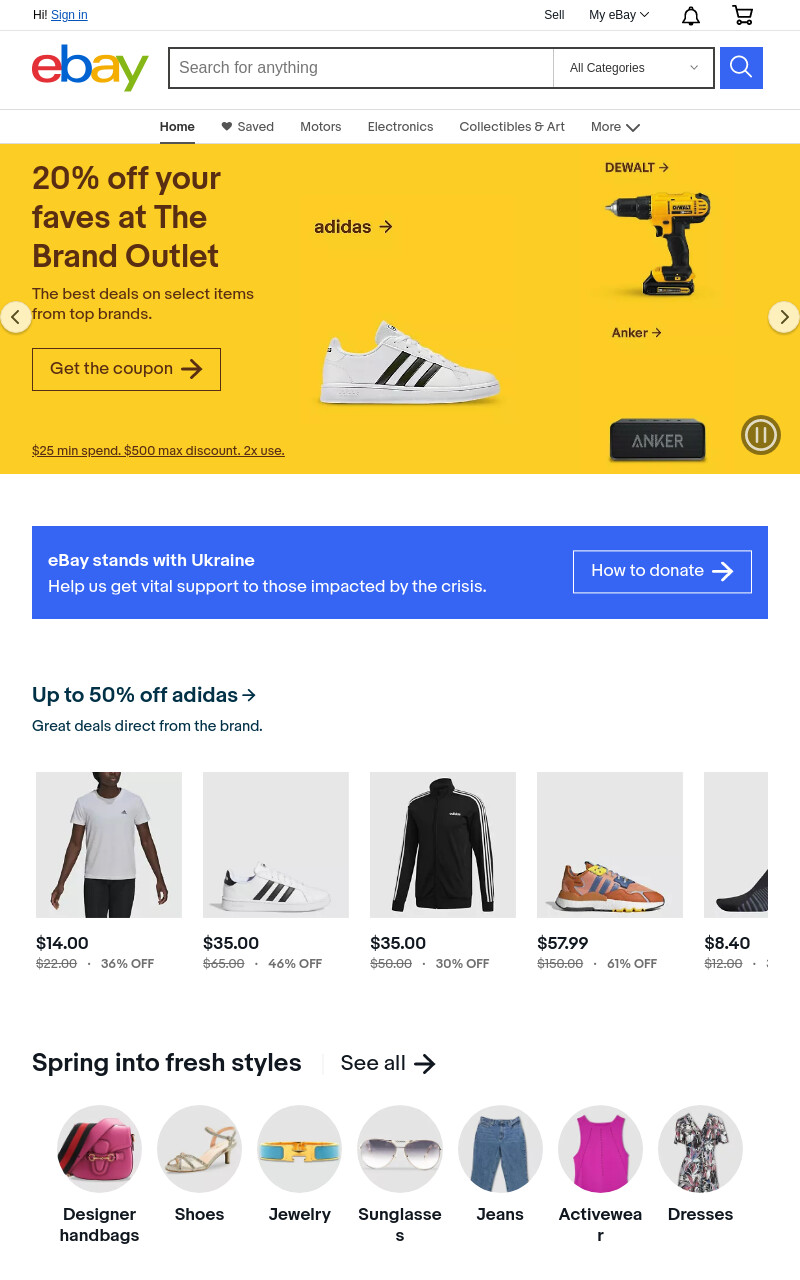Open the Jewelry category circle icon
Viewport: 800px width, 1280px height.
300,1149
